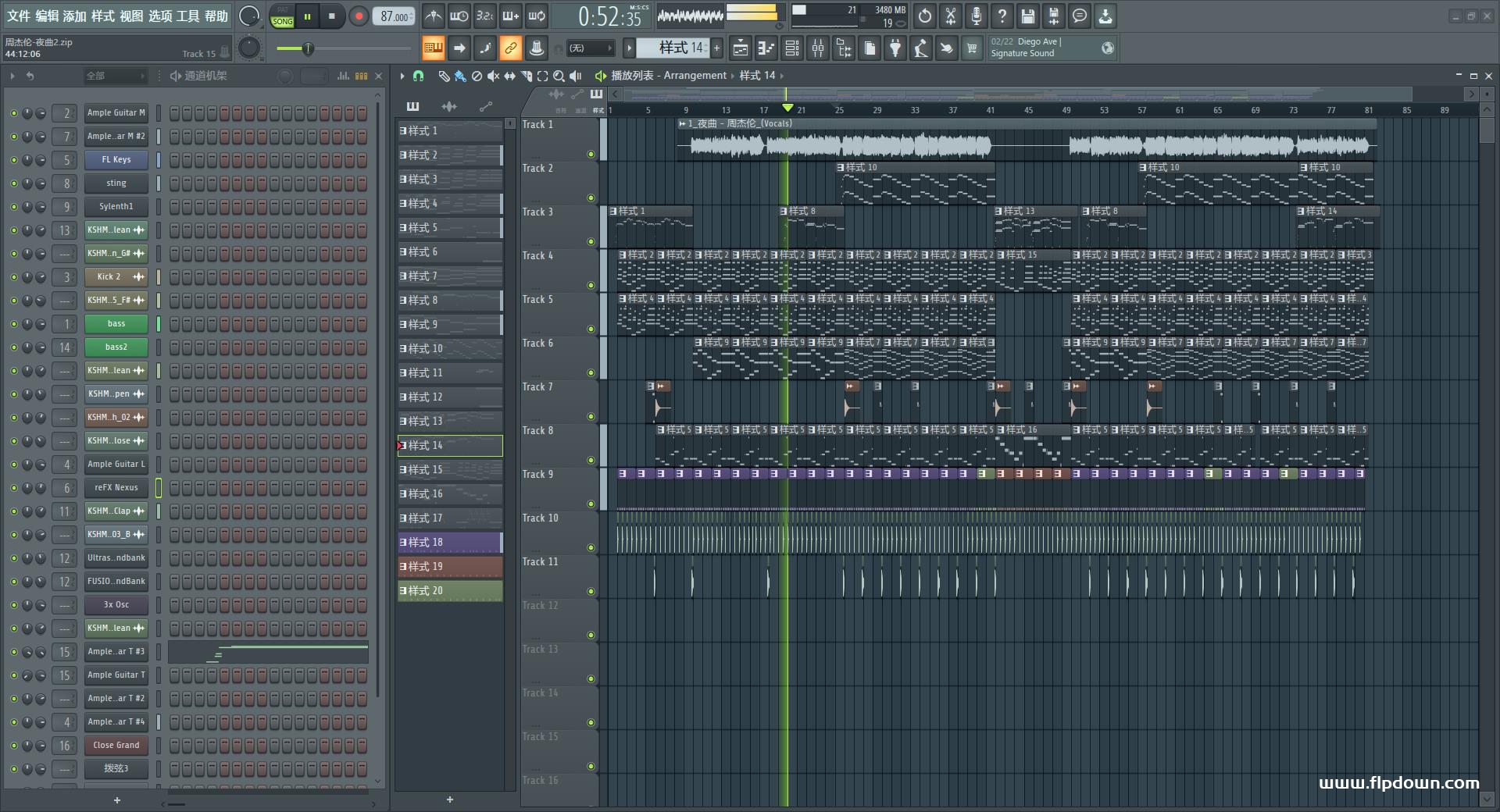Add new pattern with plus button
Screen dimensions: 1500x812
(x=716, y=48)
